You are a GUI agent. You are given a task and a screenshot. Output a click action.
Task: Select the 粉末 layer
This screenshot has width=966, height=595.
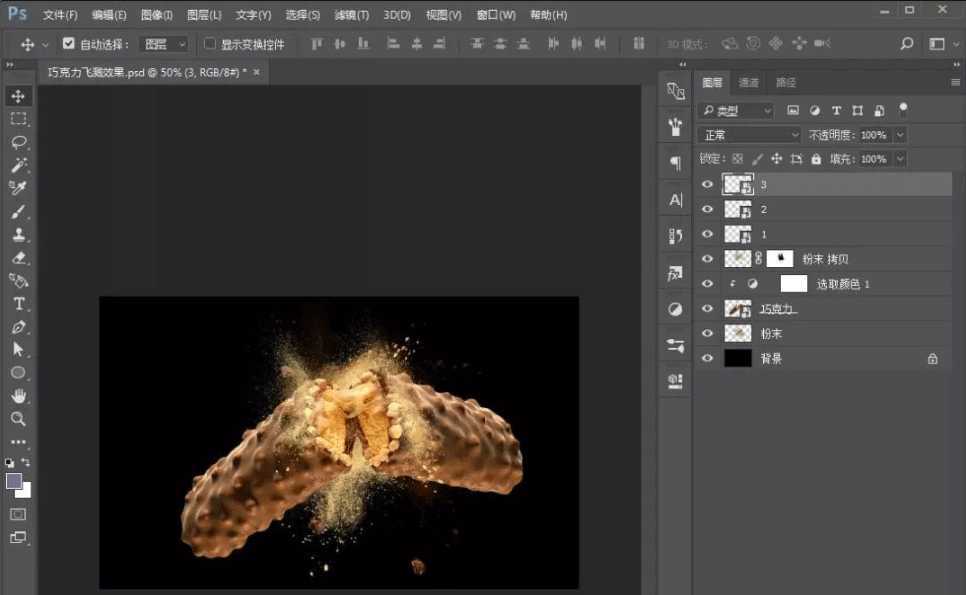[771, 334]
